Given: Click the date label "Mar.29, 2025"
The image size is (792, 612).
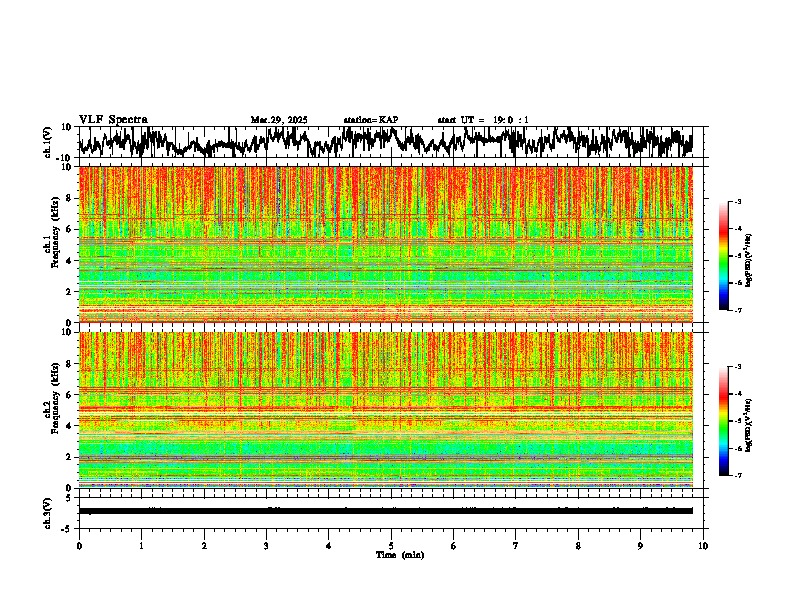Looking at the screenshot, I should tap(279, 120).
